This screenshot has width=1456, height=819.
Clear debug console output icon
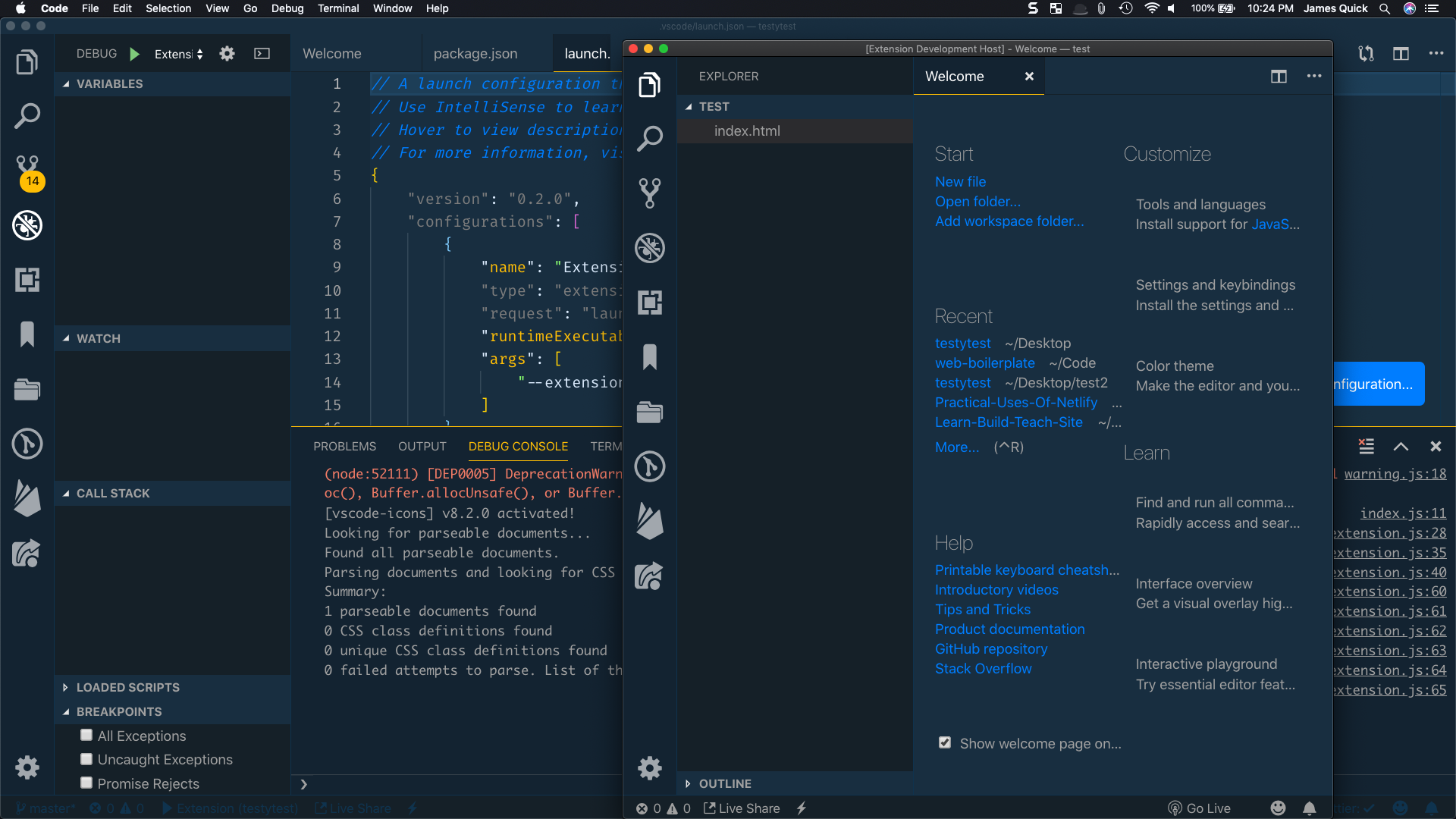(x=1367, y=447)
